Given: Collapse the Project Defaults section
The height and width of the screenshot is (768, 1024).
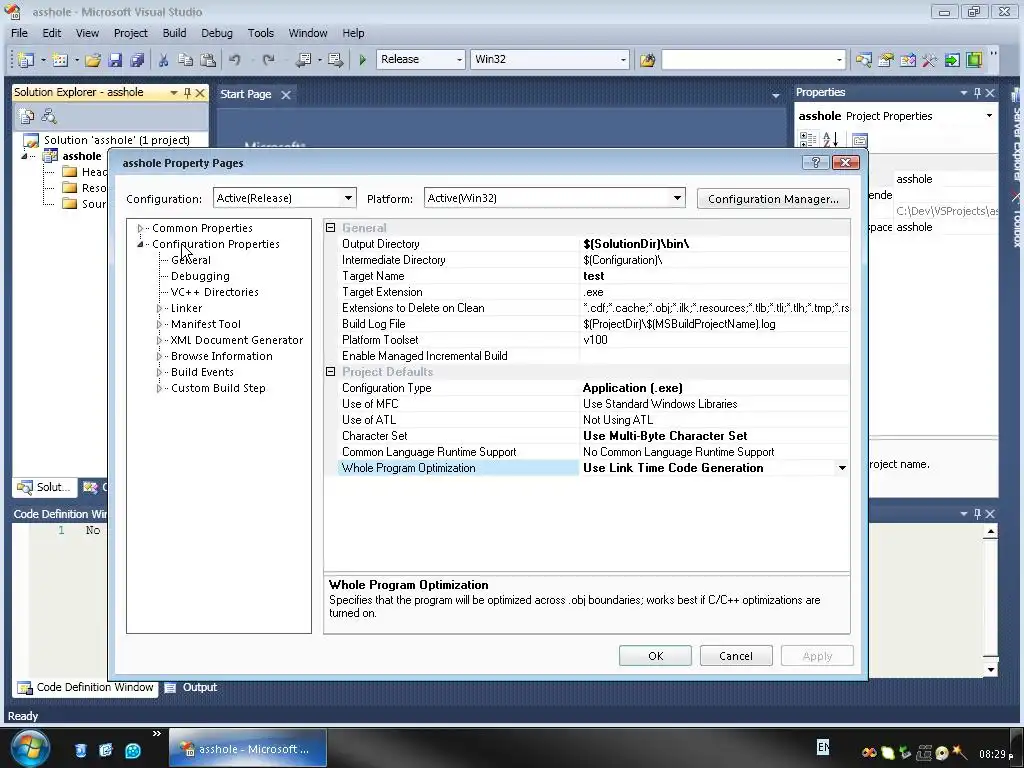Looking at the screenshot, I should coord(330,372).
